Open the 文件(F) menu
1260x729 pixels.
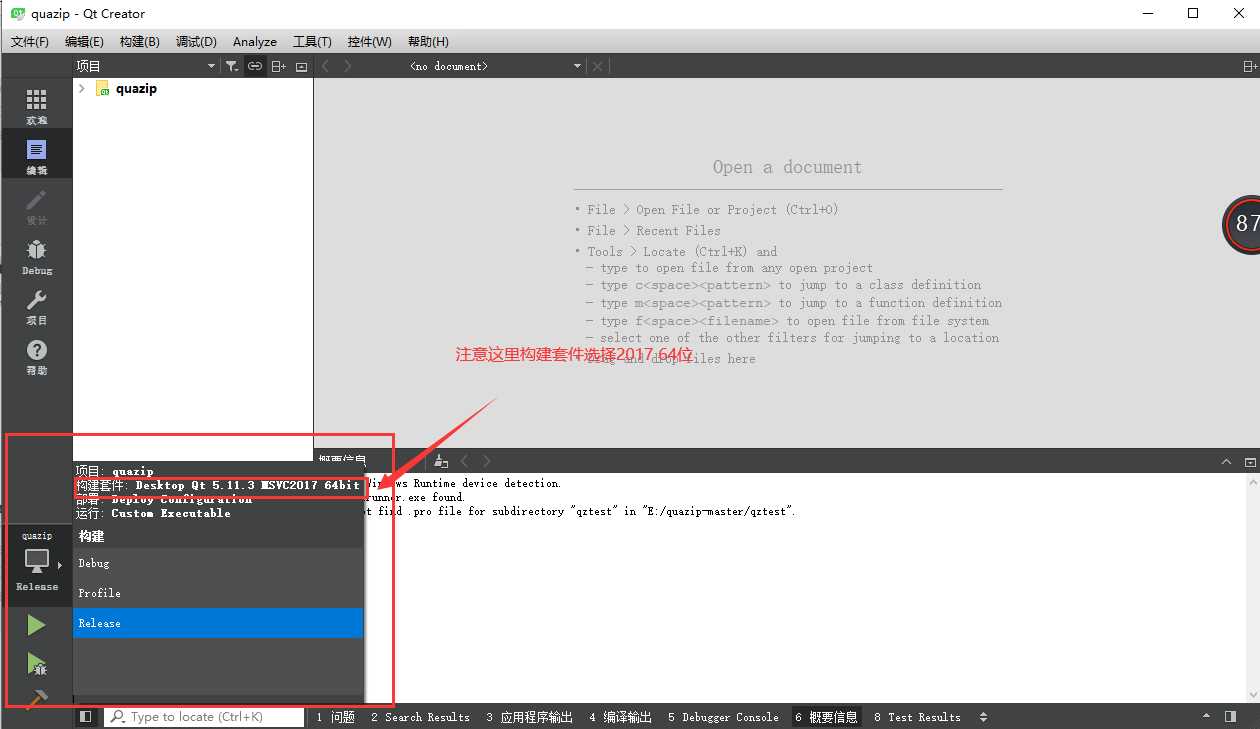(30, 41)
